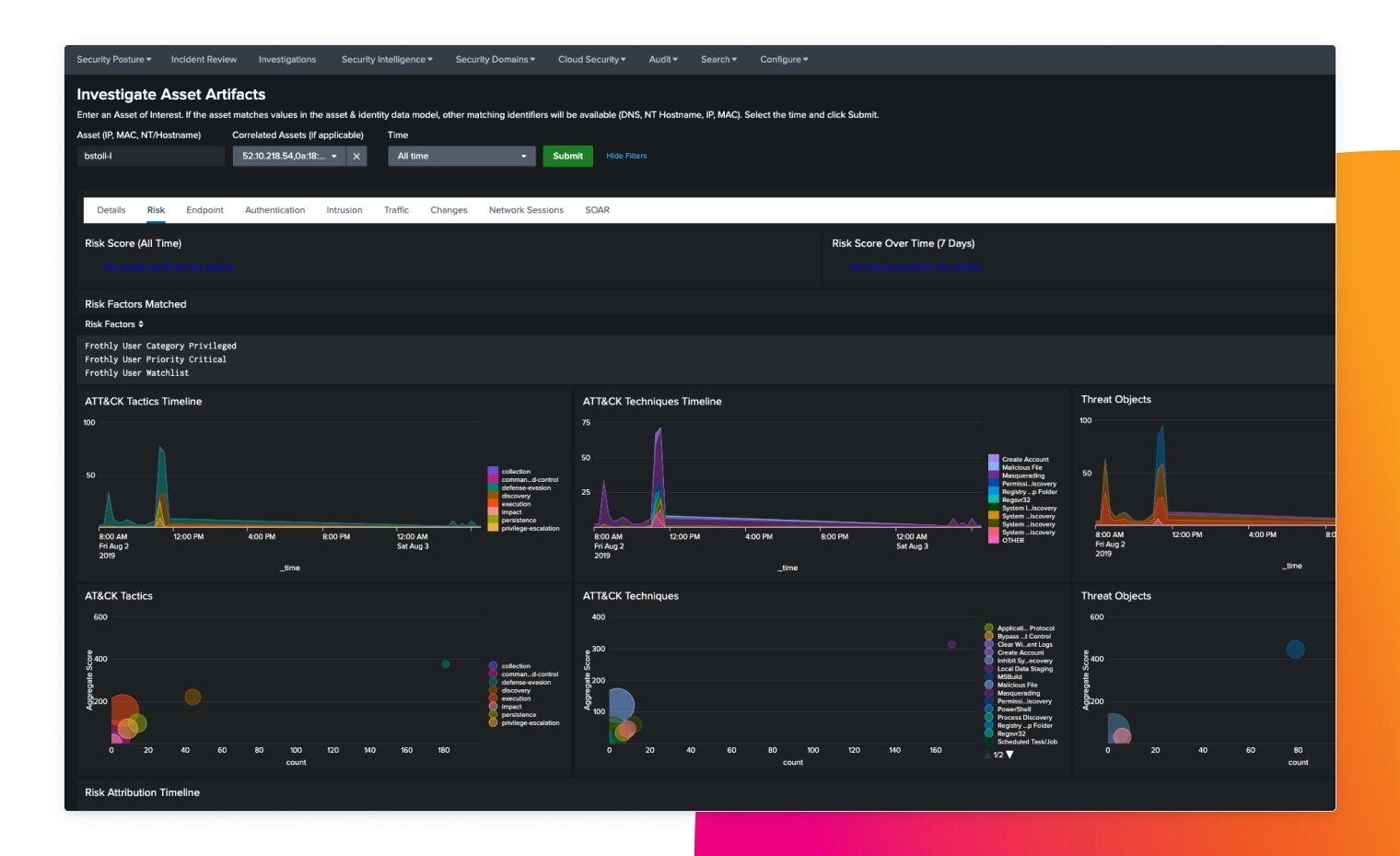Expand the Correlated Assets dropdown

333,156
